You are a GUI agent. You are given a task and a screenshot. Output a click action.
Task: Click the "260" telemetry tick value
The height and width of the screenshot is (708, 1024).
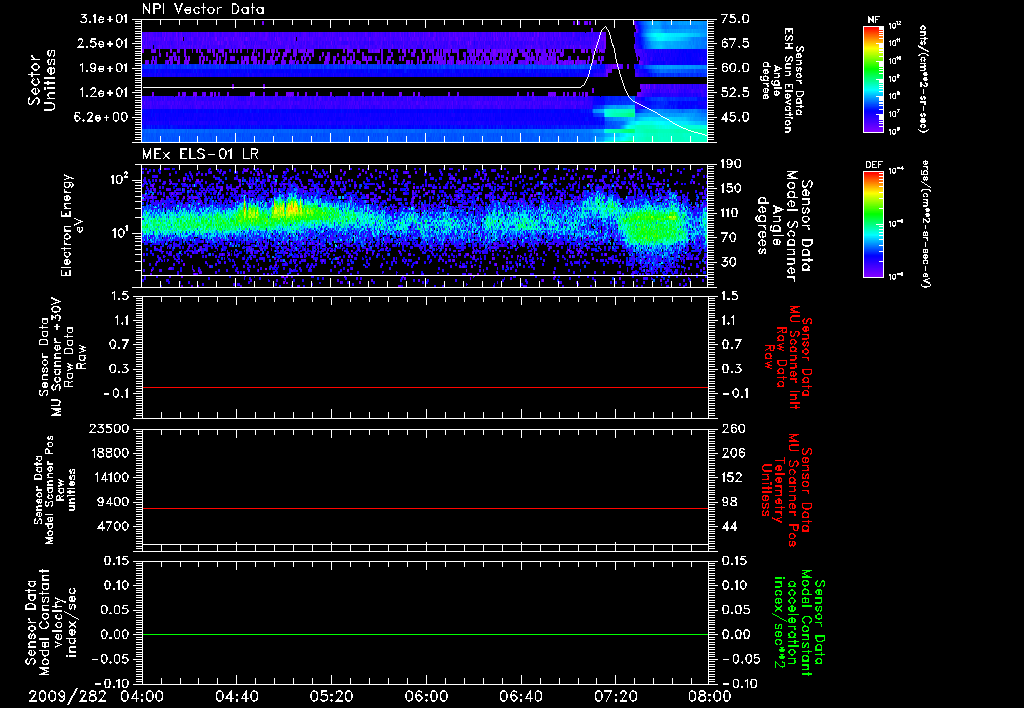[x=732, y=428]
